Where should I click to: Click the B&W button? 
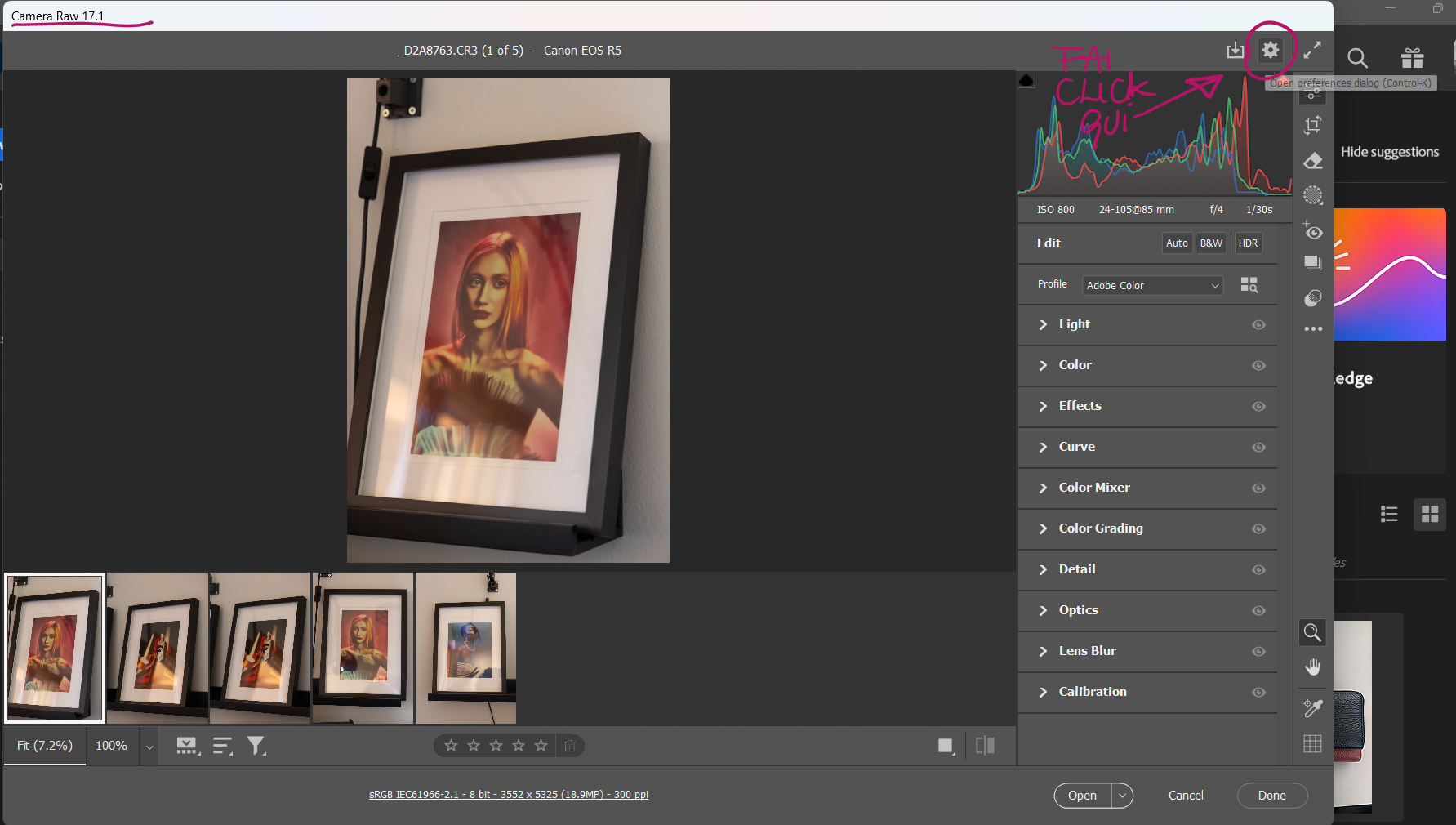(x=1211, y=243)
